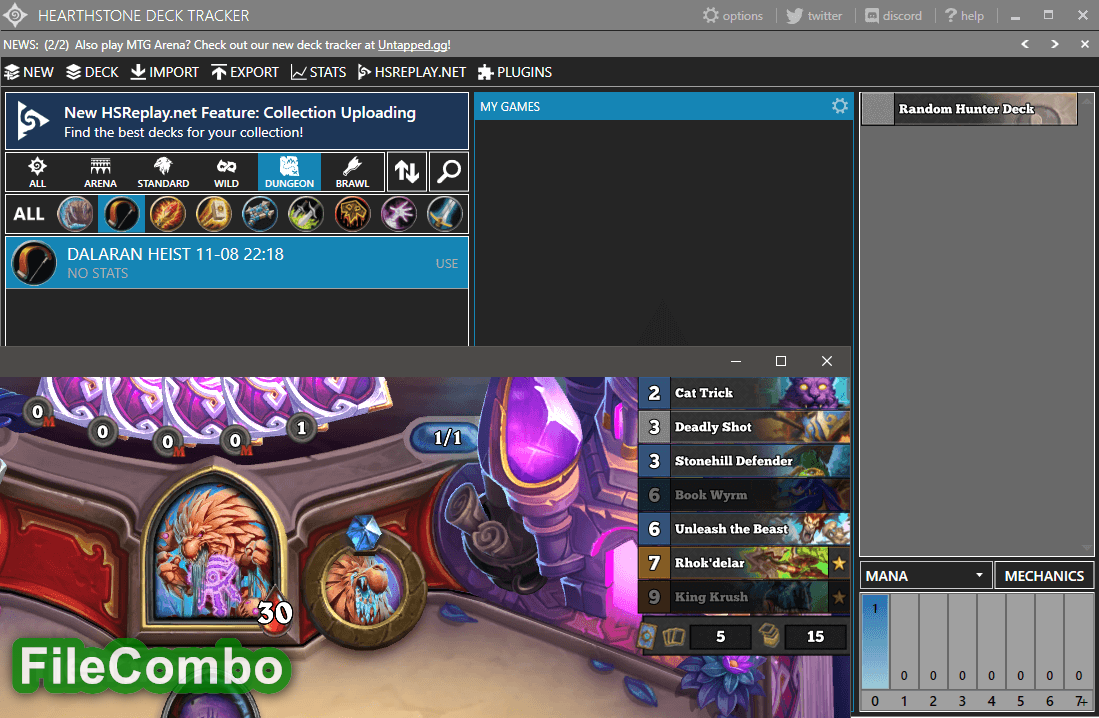Viewport: 1099px width, 718px height.
Task: Click the Random Hunter Deck header
Action: pos(969,109)
